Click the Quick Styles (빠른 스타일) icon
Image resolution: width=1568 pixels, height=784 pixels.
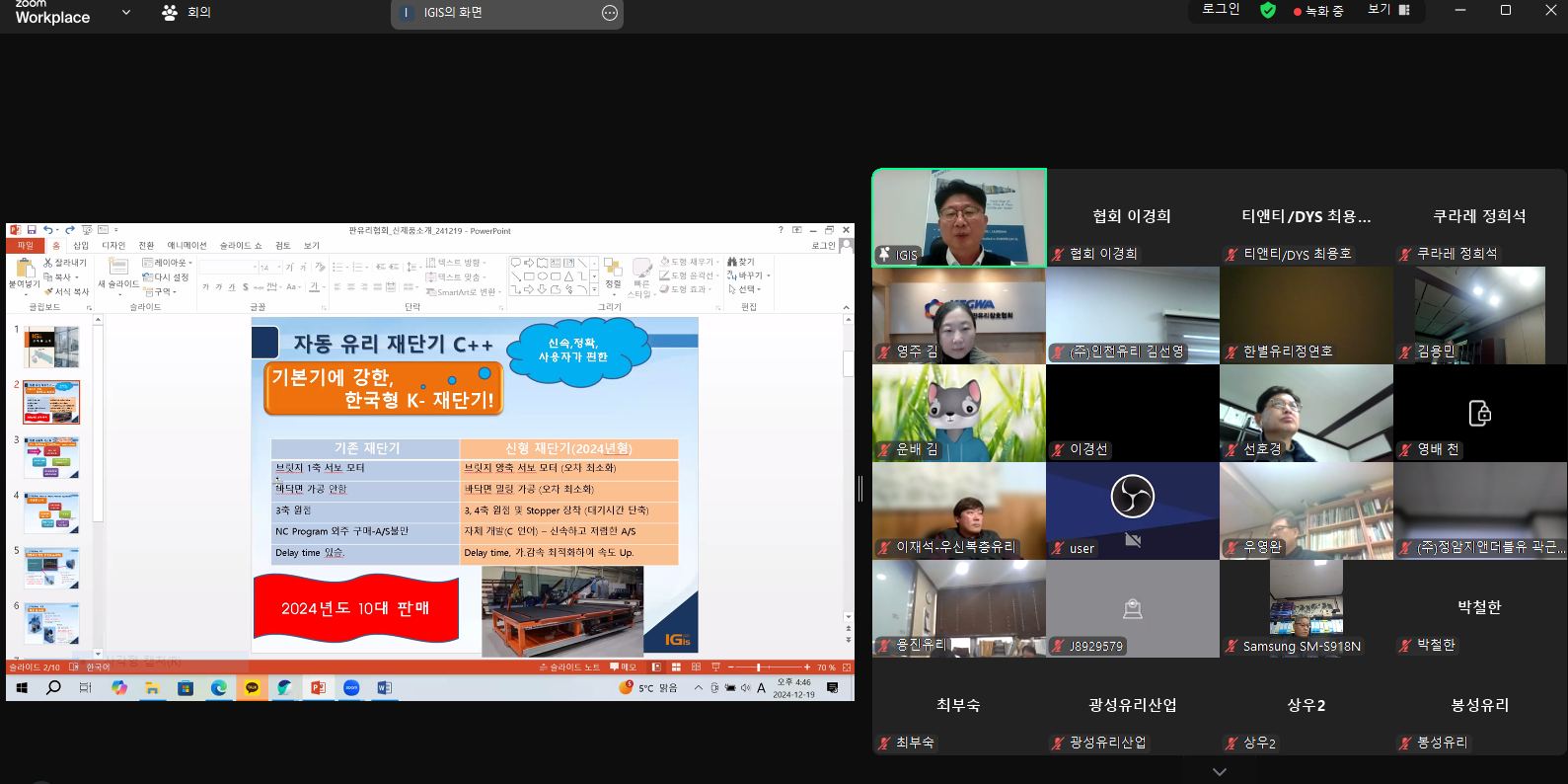(x=641, y=269)
